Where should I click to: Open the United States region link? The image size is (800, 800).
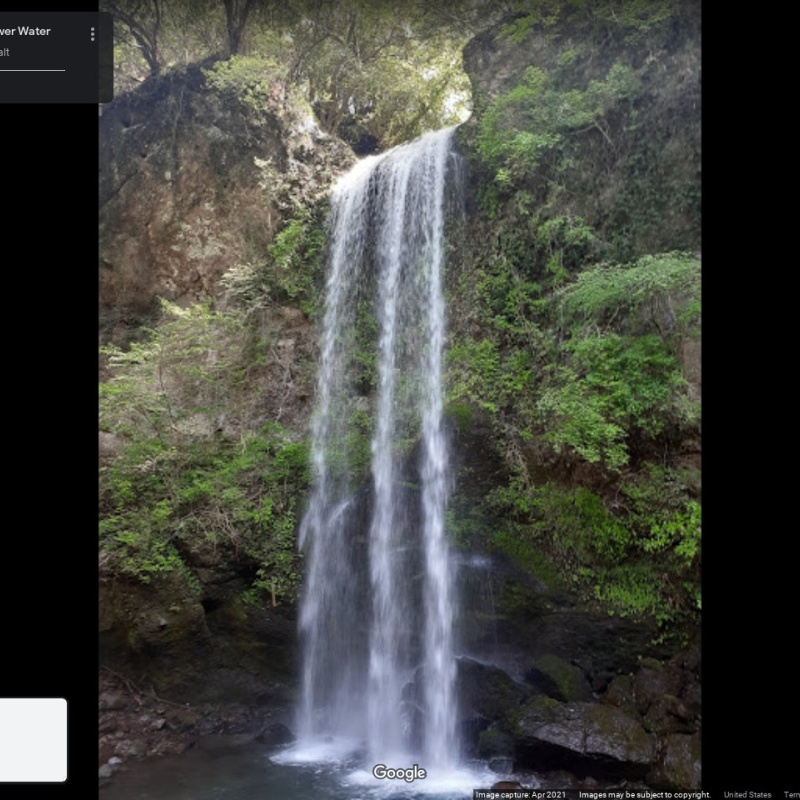tap(747, 795)
